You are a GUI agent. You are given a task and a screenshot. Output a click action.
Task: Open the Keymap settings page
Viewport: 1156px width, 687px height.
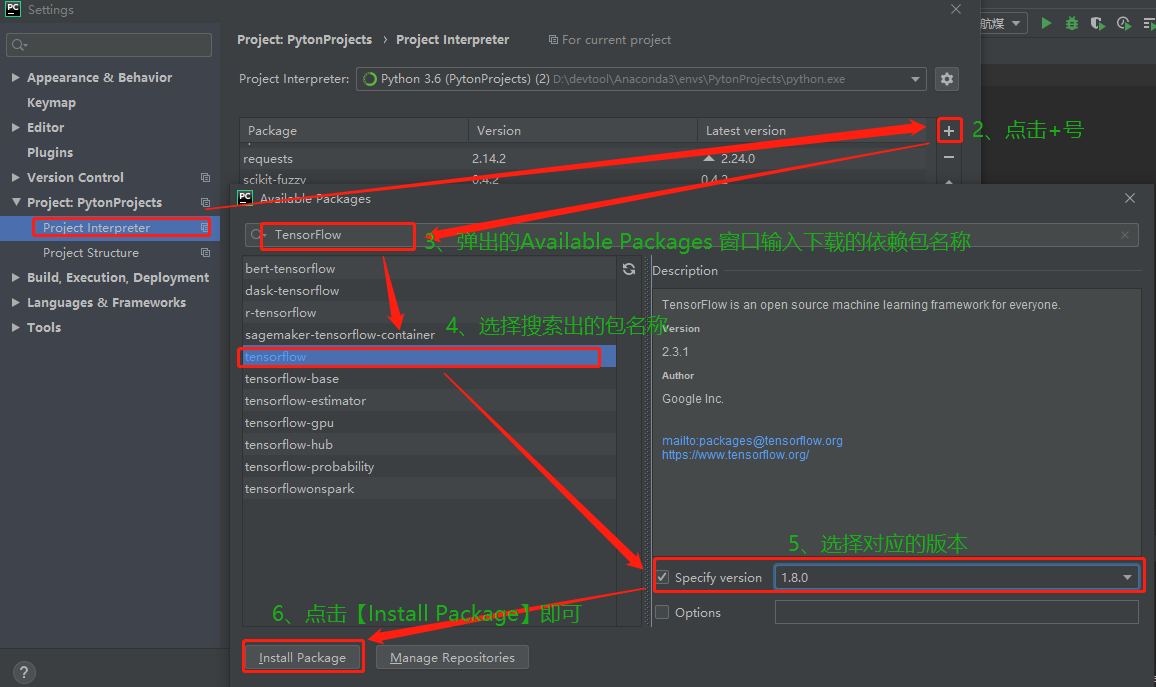(x=52, y=102)
